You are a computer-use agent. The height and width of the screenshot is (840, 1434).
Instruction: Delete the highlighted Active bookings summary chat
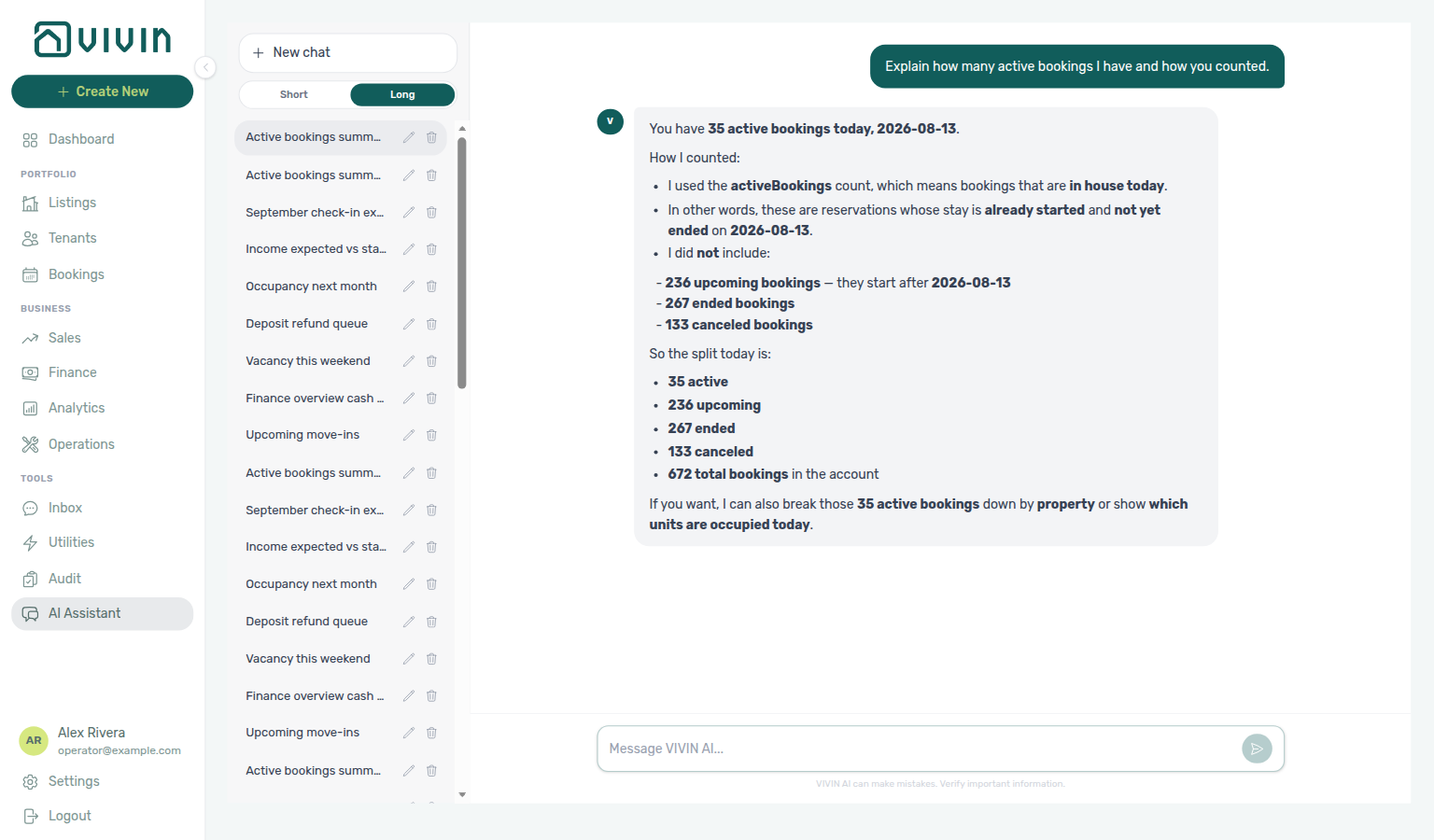point(431,137)
